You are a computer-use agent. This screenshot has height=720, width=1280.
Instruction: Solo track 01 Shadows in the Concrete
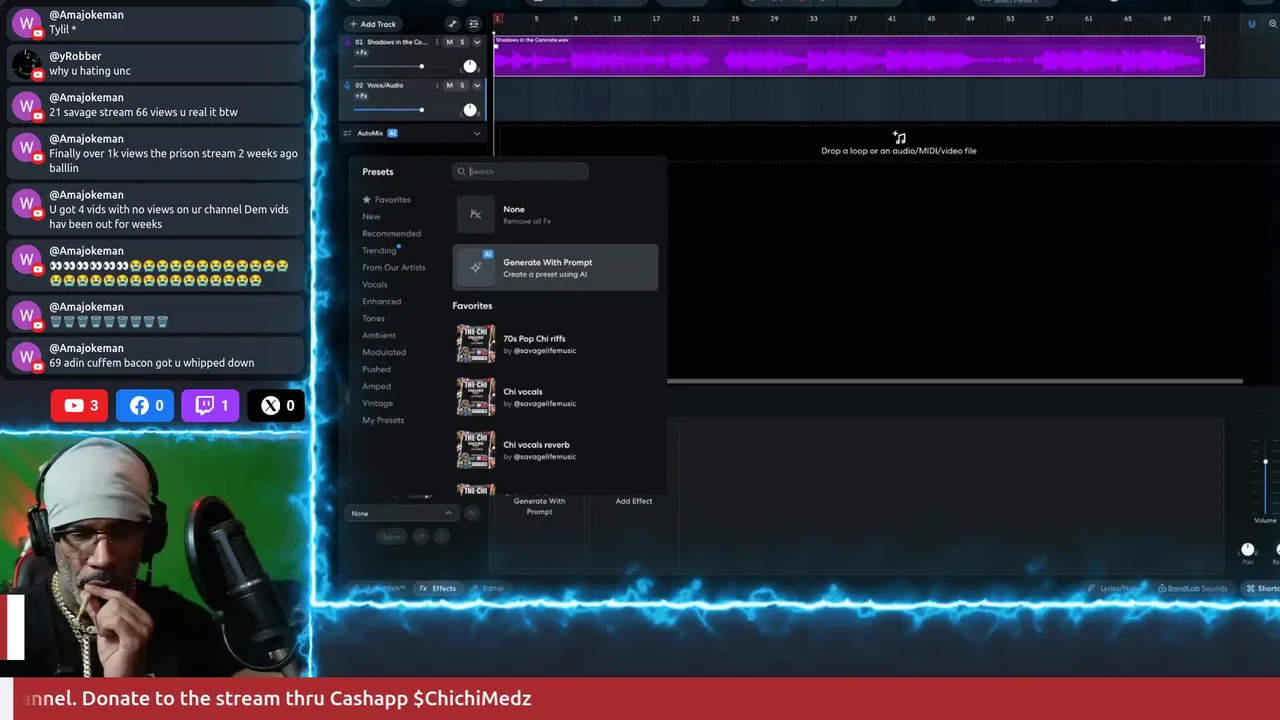click(462, 42)
